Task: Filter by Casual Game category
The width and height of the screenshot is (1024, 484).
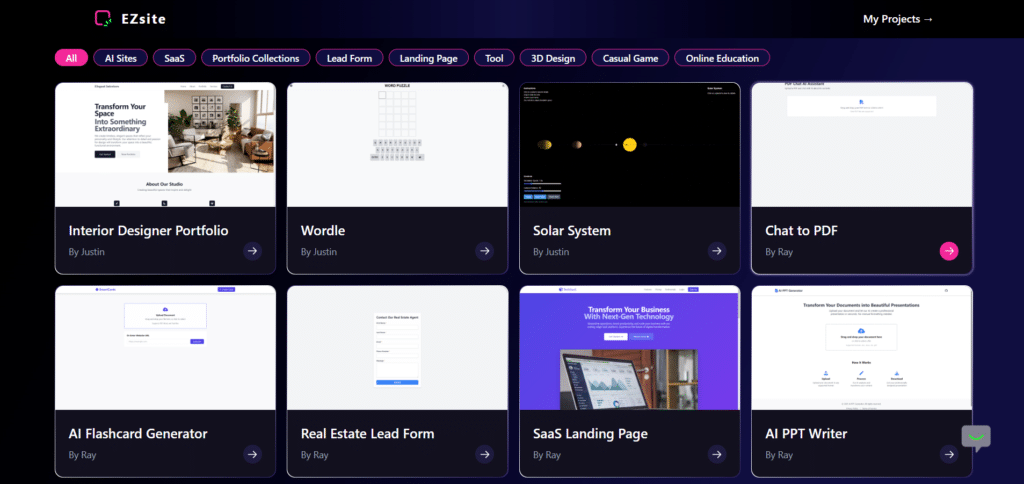Action: point(630,58)
